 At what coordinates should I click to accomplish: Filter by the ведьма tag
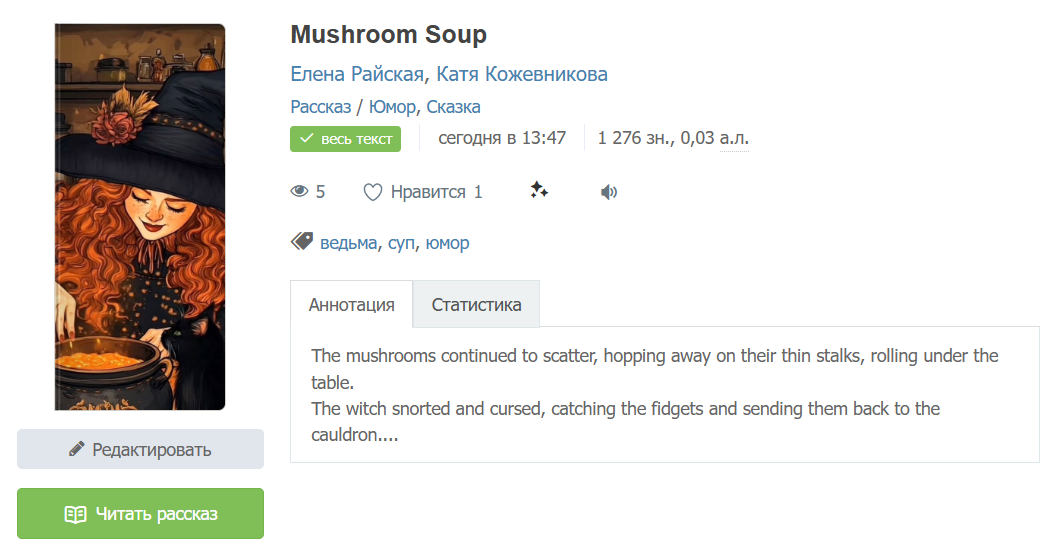pos(348,243)
